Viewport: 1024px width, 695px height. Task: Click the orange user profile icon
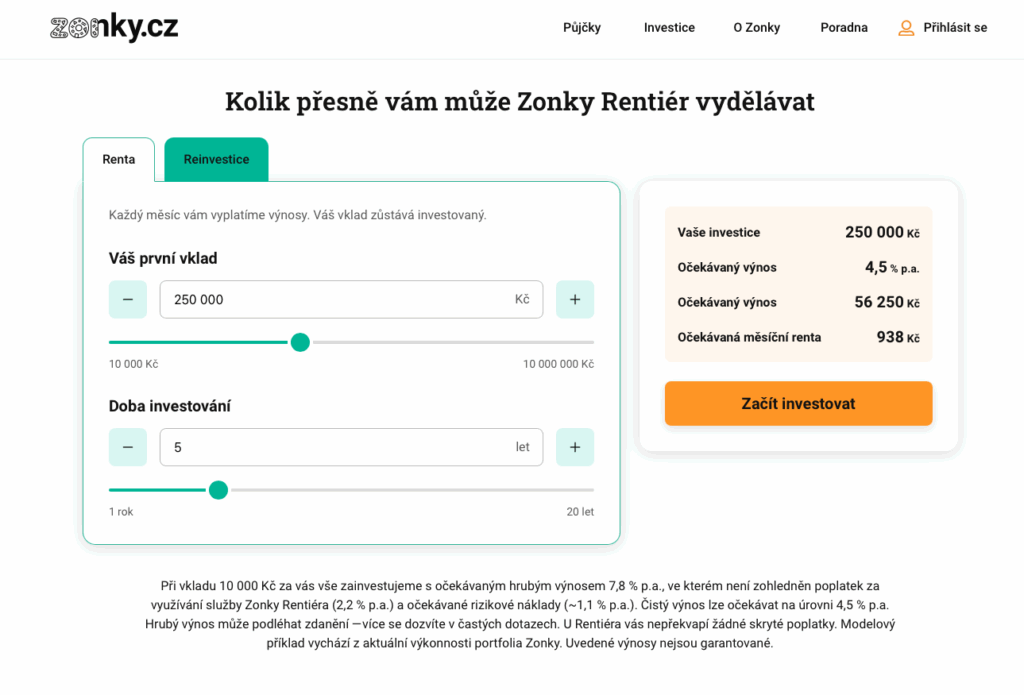[x=906, y=28]
